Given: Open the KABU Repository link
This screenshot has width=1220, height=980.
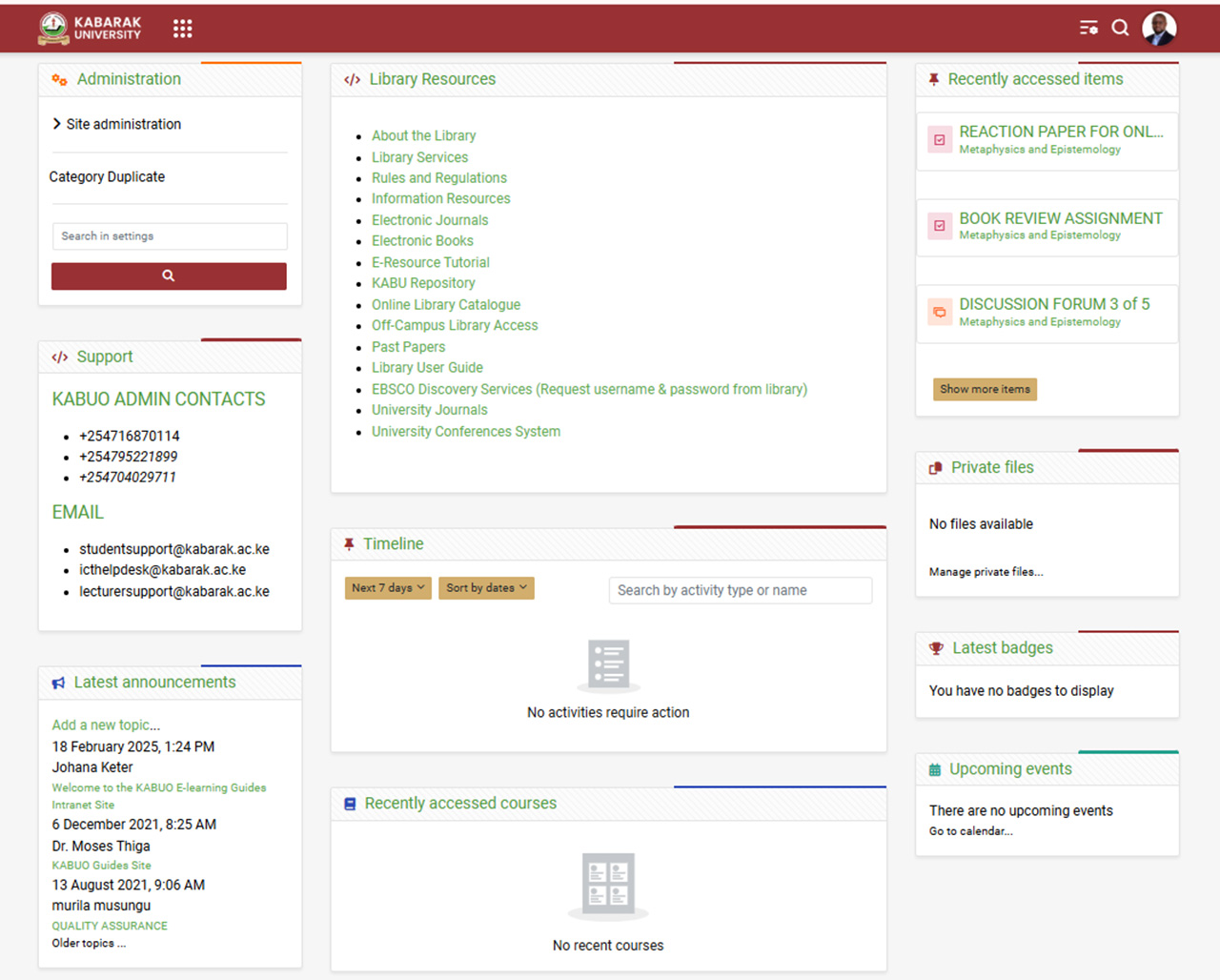Looking at the screenshot, I should tap(423, 283).
